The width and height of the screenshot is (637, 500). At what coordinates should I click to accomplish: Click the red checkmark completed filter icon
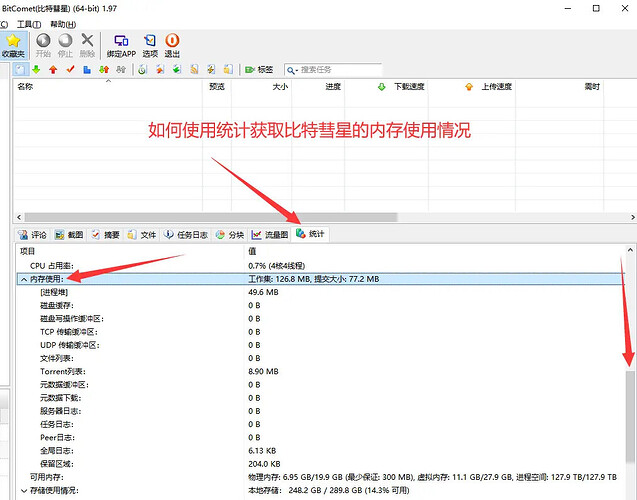point(70,70)
